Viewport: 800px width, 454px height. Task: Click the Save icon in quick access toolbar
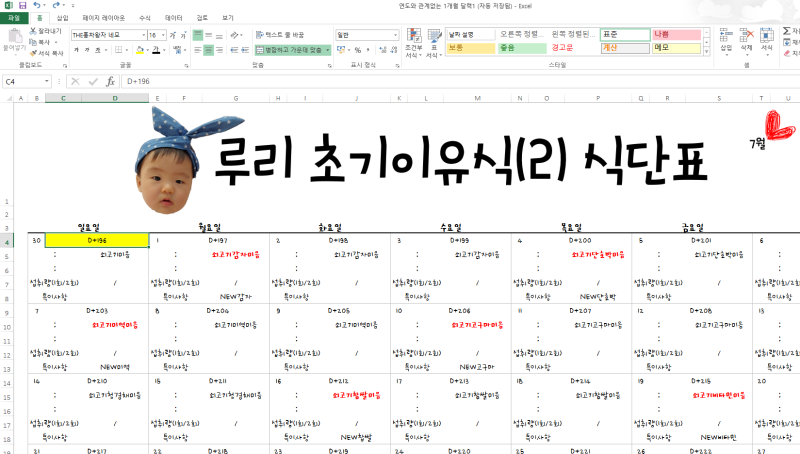(x=22, y=6)
